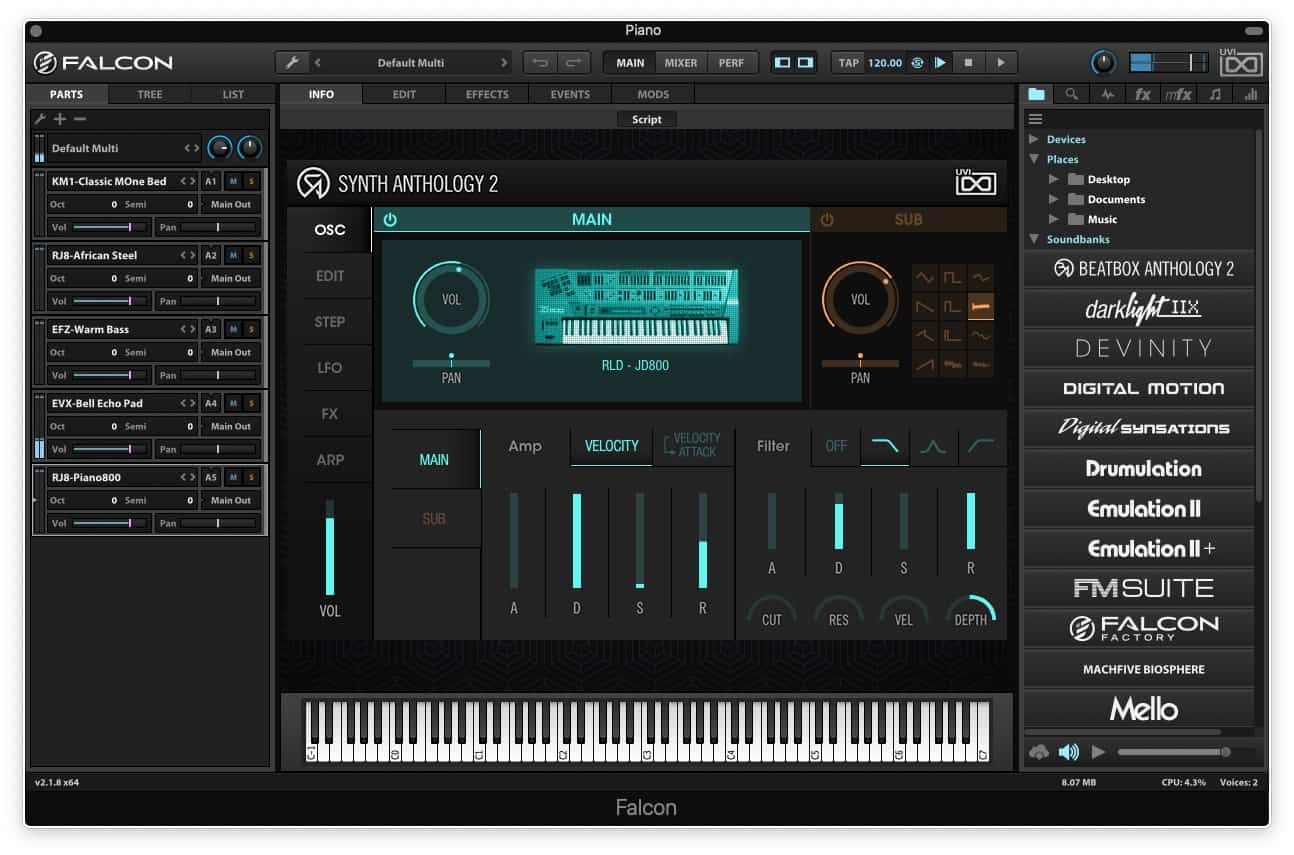Screen dimensions: 1294x855
Task: Adjust the EFZ-Warm Bass Vol slider
Action: tap(111, 375)
